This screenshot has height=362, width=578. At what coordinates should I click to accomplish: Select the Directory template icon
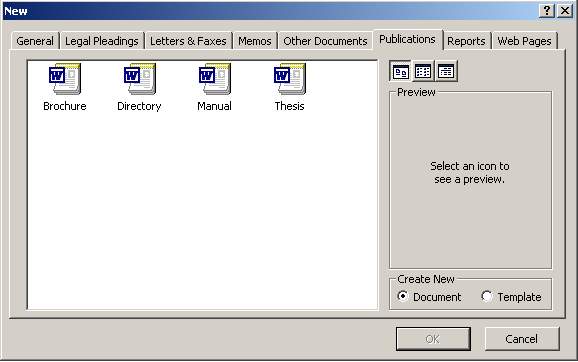[139, 79]
